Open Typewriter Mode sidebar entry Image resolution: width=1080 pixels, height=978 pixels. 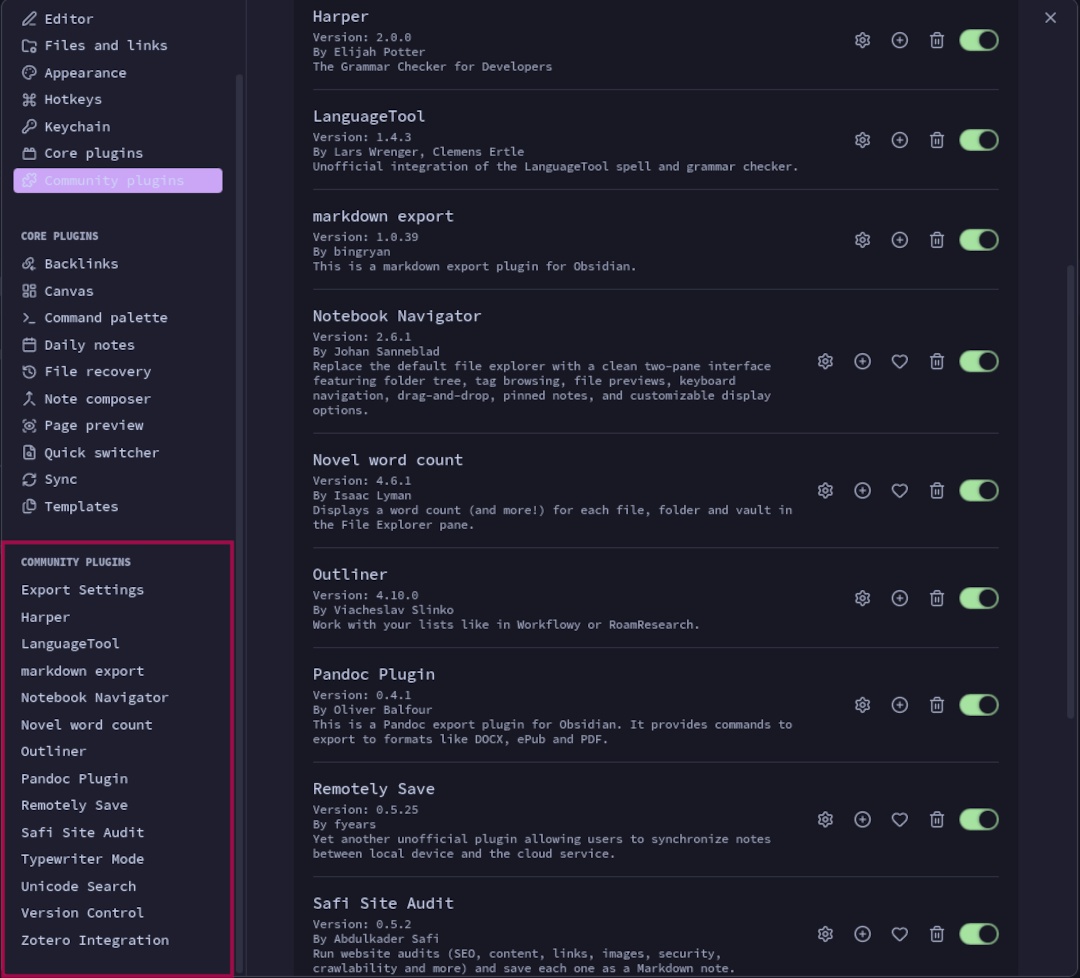(x=118, y=860)
